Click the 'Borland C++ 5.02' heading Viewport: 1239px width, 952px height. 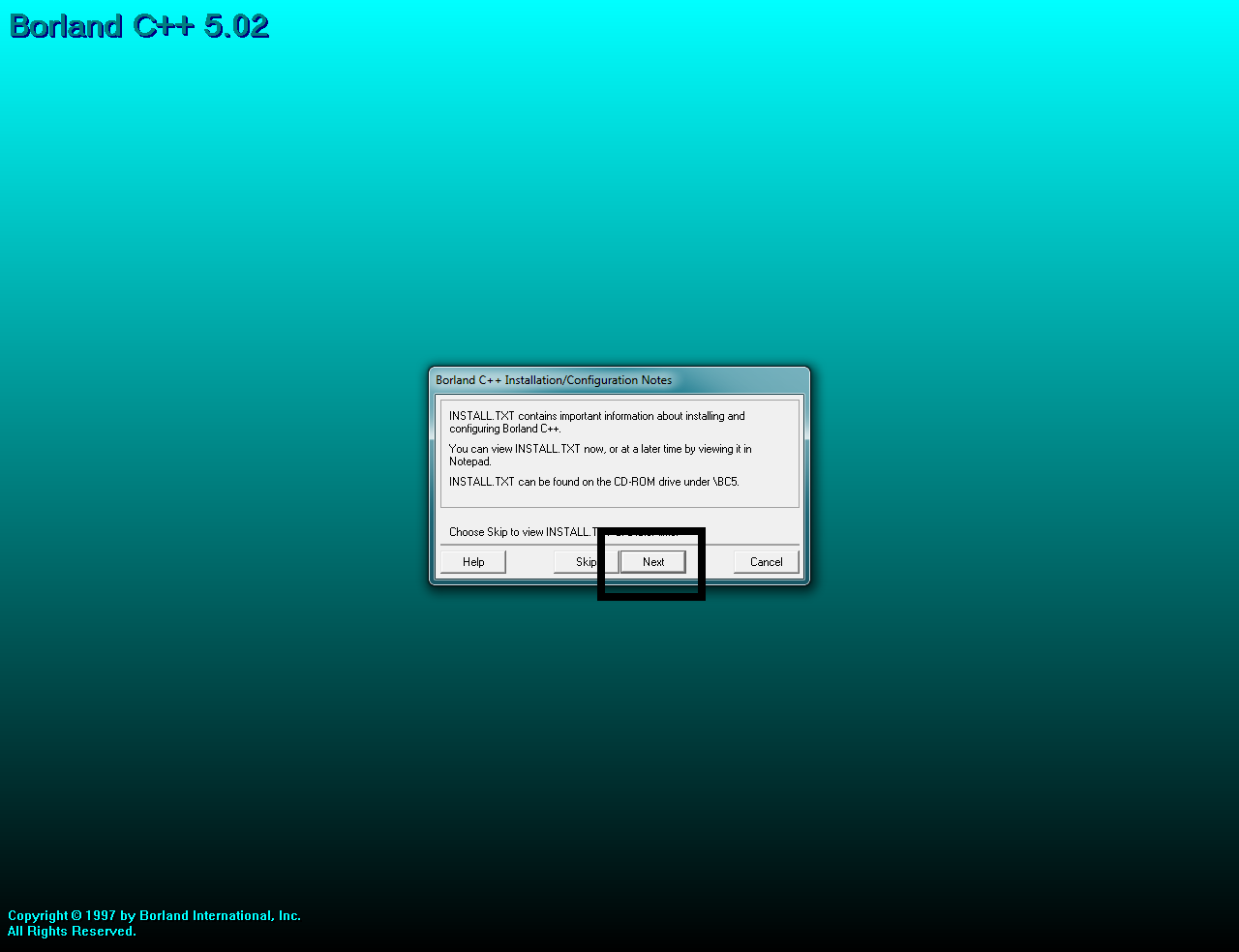pos(139,26)
